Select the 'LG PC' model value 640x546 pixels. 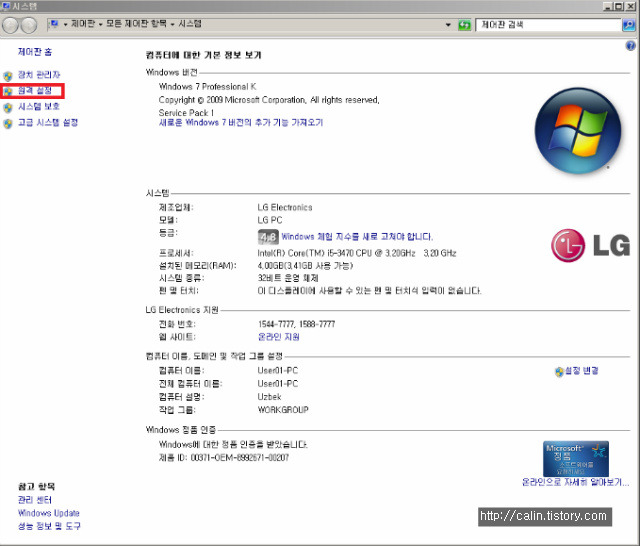(270, 220)
